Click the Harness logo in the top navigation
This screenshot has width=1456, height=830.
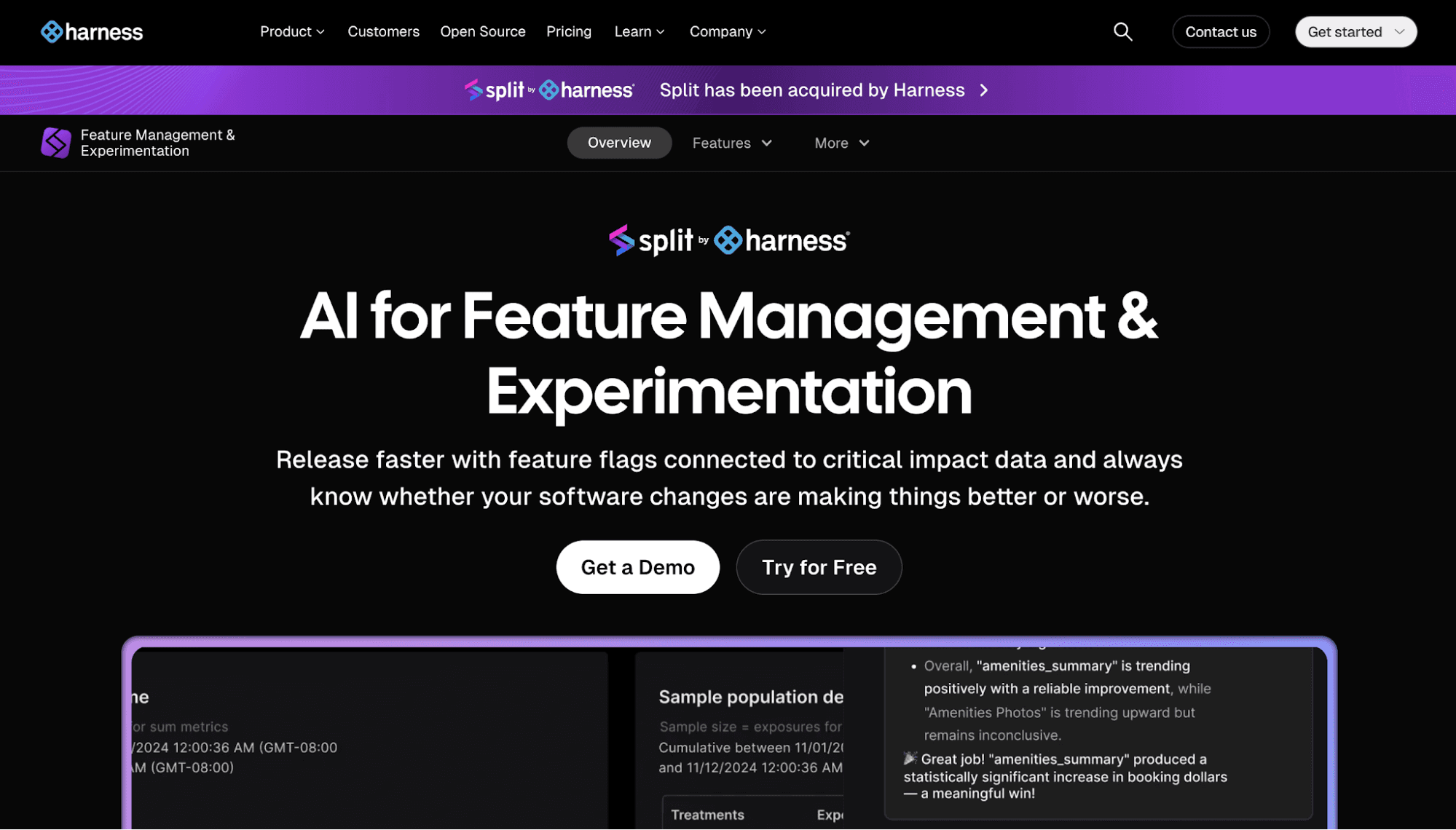point(92,32)
